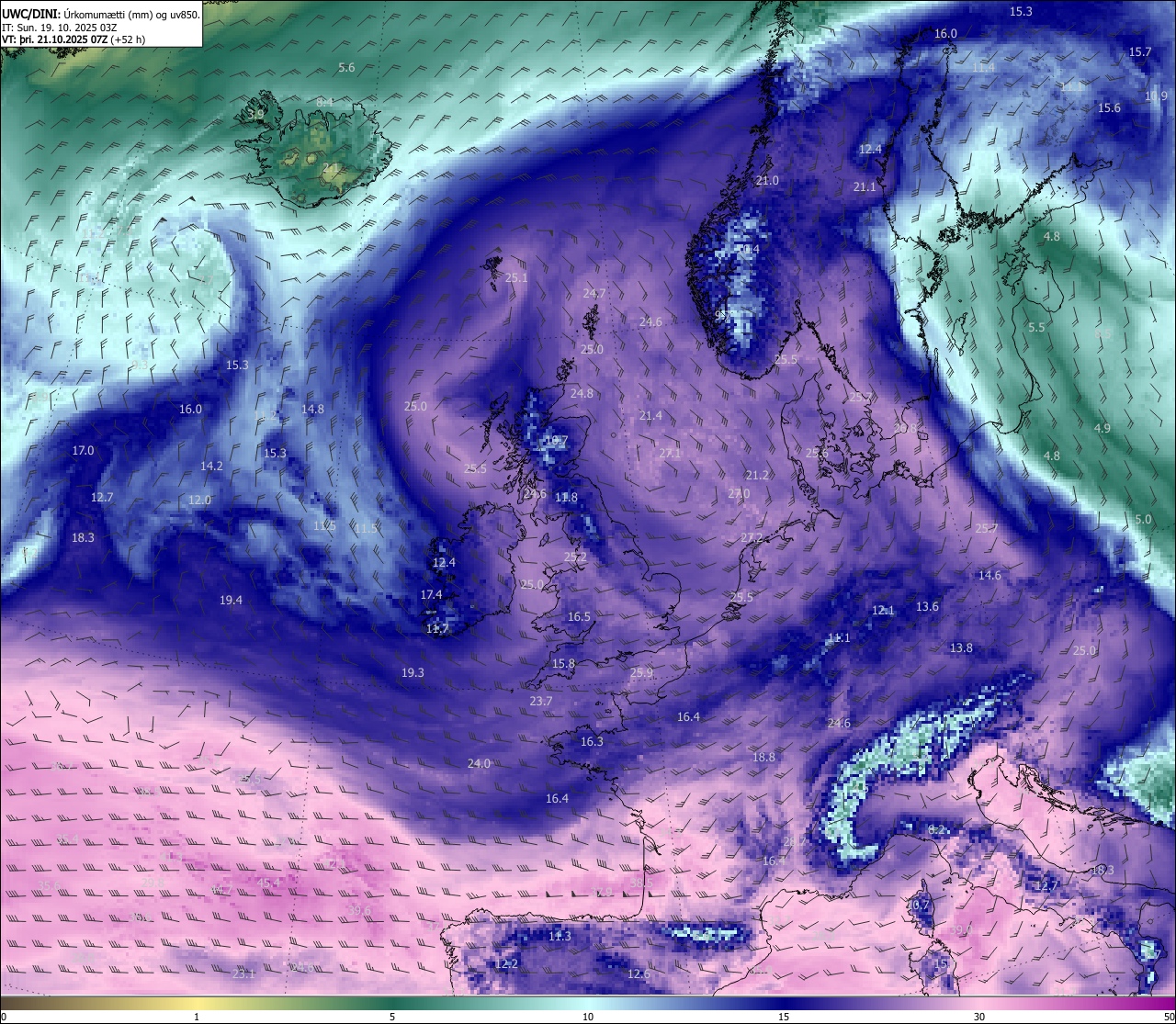Click the 45.4 value in the Atlantic
The height and width of the screenshot is (1024, 1176).
[x=267, y=883]
